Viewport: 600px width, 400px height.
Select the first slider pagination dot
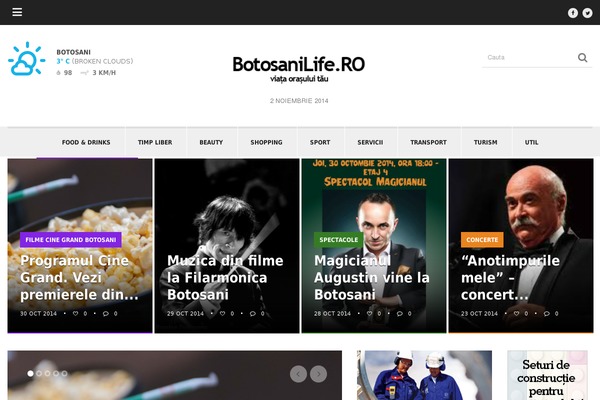click(x=31, y=373)
